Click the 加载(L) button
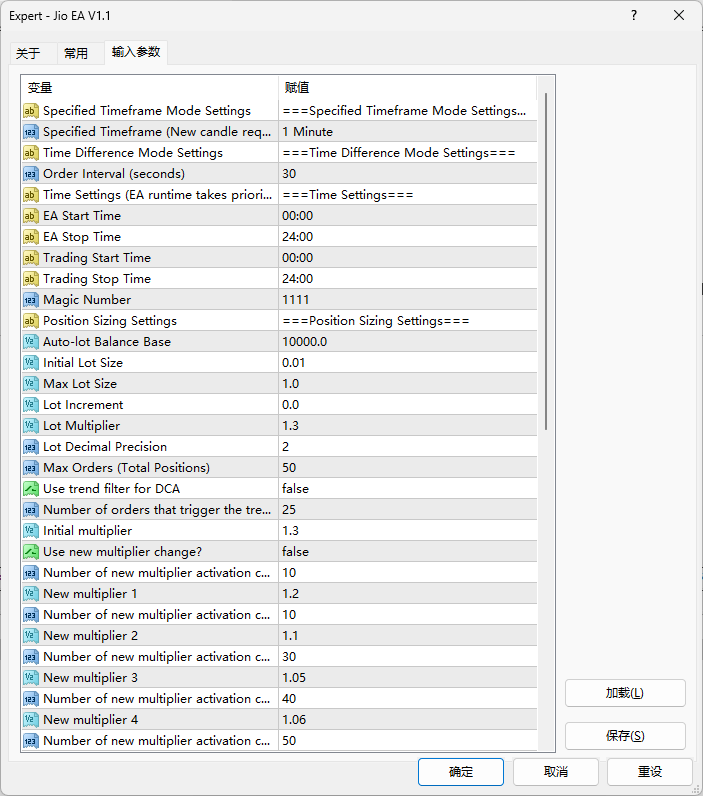This screenshot has width=703, height=796. (x=625, y=693)
